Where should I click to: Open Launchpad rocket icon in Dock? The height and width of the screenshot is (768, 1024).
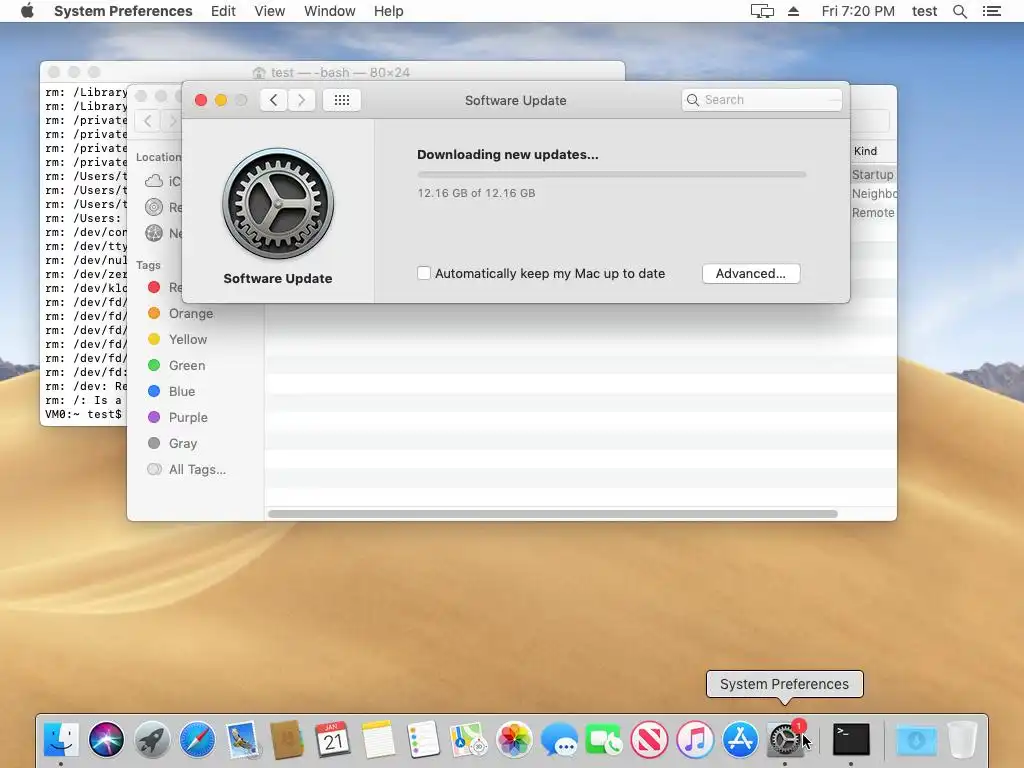(x=152, y=739)
